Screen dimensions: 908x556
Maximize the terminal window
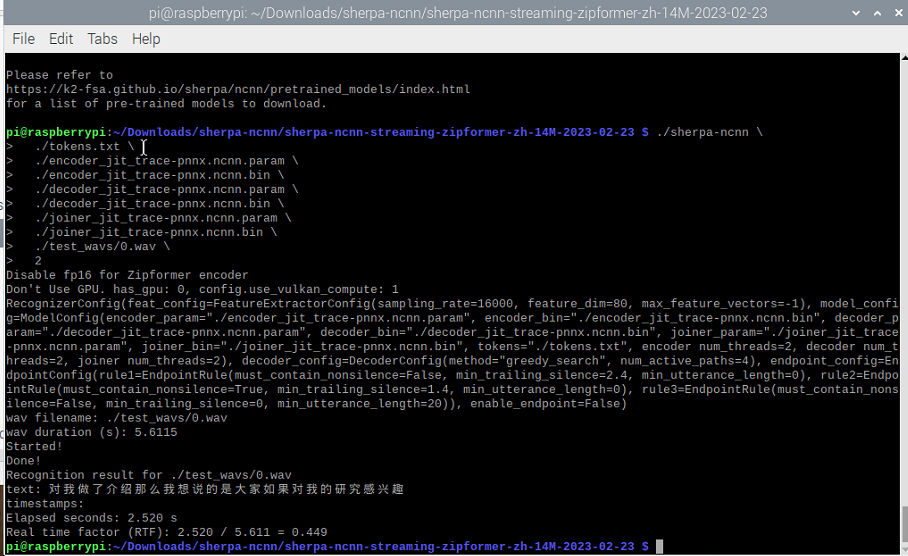[877, 13]
